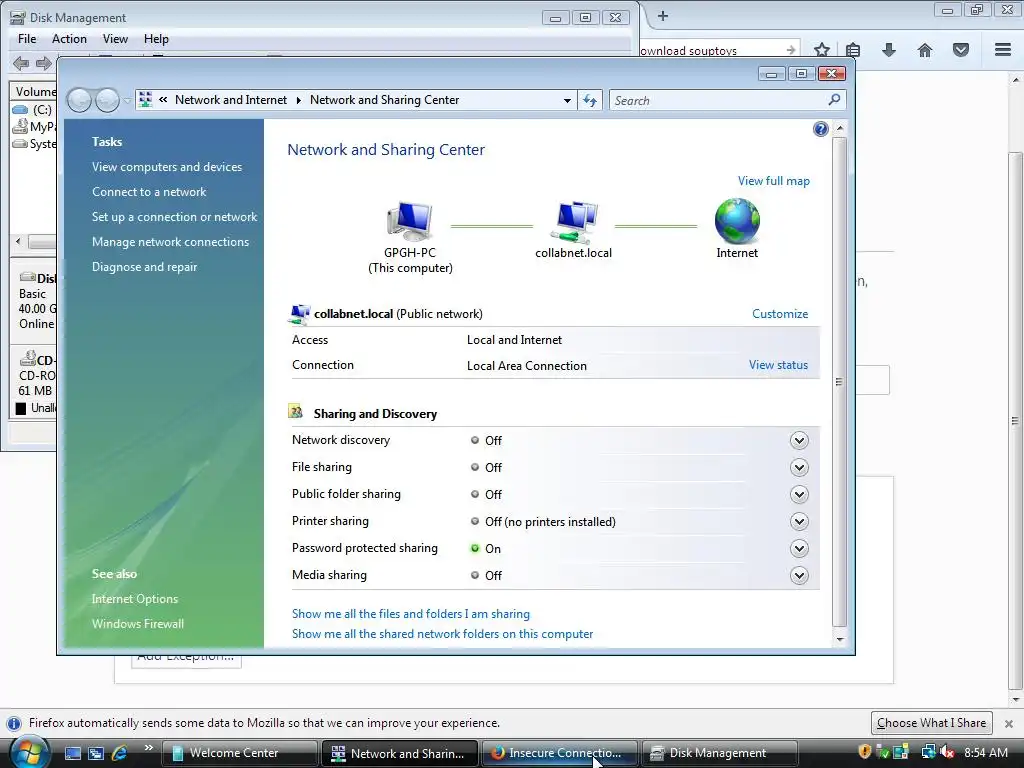Click the Pocket icon in Firefox toolbar
Screen dimensions: 1024x768
(x=961, y=50)
